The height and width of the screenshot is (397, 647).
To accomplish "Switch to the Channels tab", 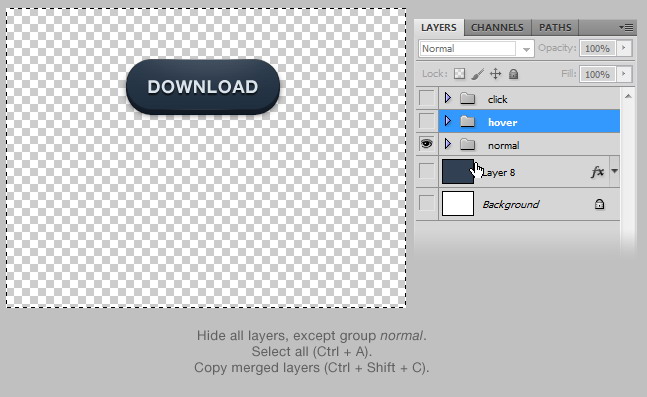I will coord(497,28).
